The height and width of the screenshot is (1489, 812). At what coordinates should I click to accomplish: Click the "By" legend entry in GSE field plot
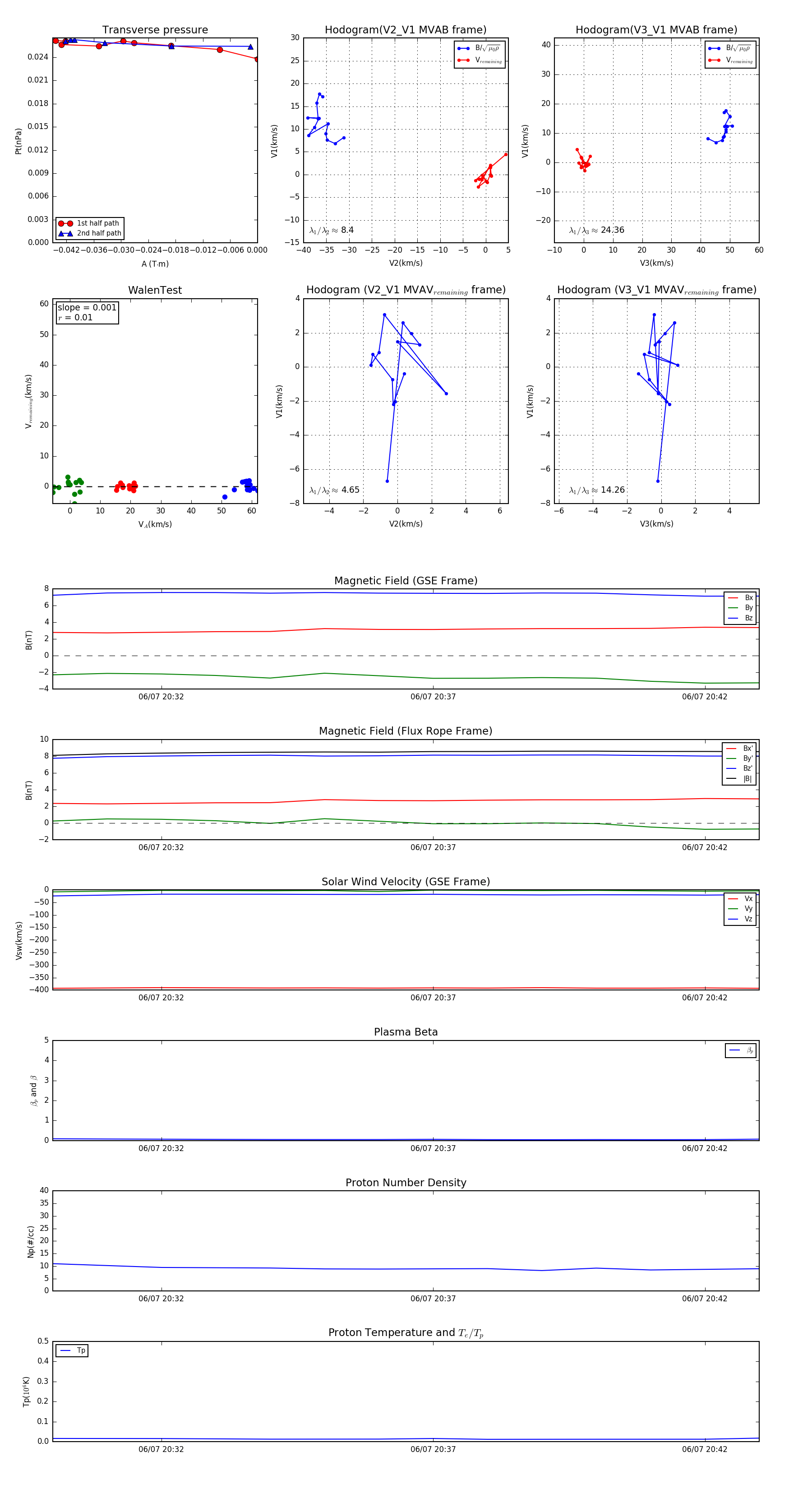[740, 607]
